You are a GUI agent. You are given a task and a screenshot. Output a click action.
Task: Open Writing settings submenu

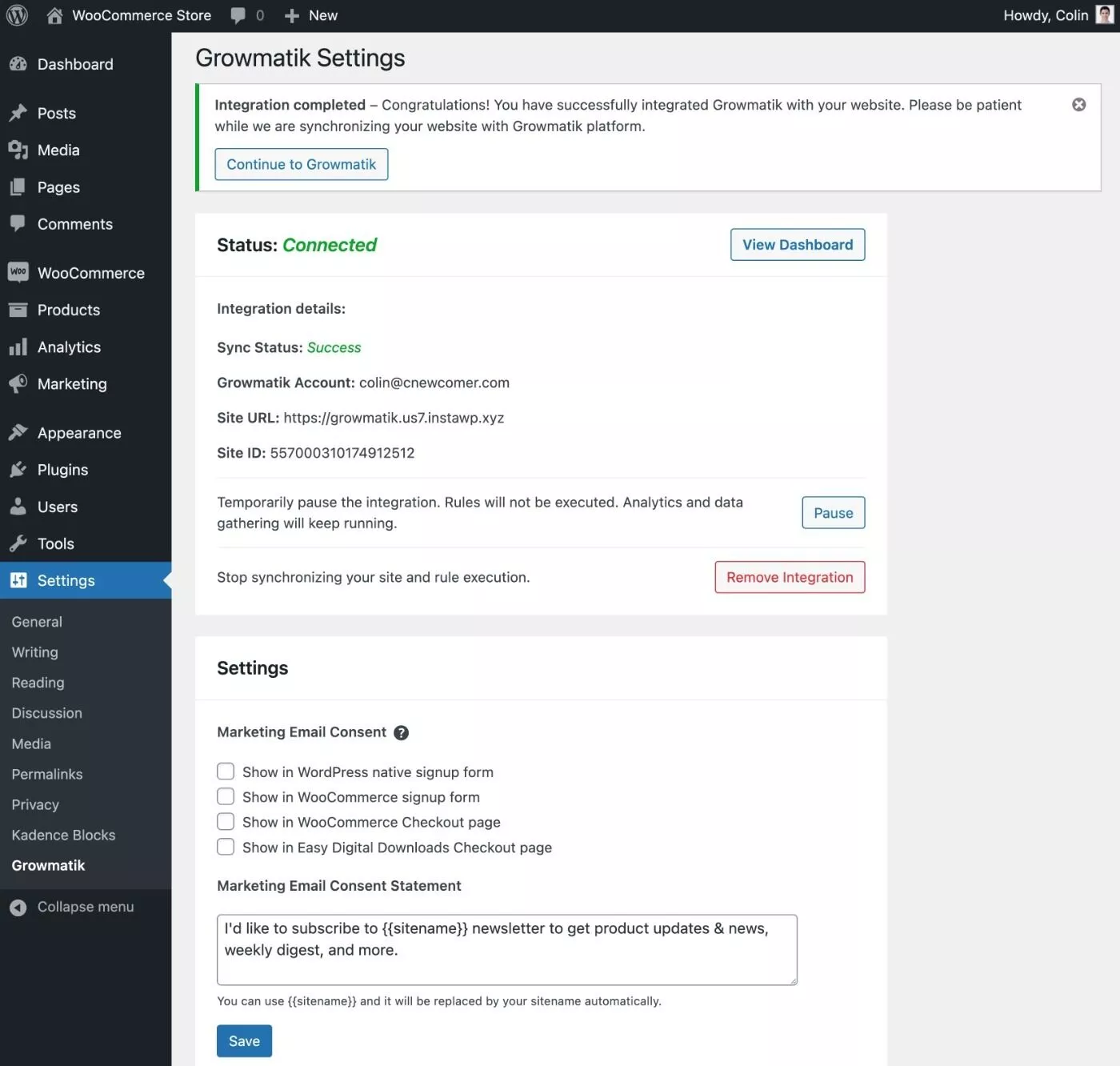point(34,652)
